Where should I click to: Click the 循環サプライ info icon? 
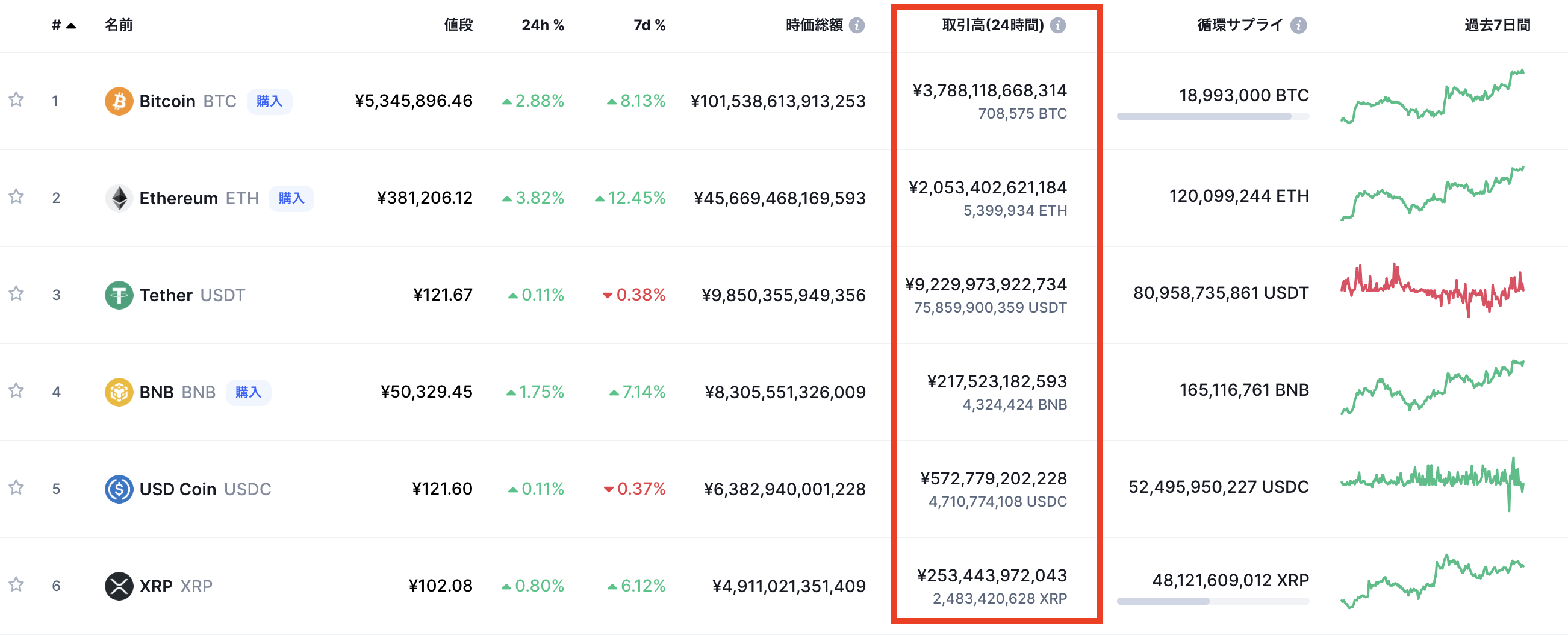pyautogui.click(x=1298, y=25)
